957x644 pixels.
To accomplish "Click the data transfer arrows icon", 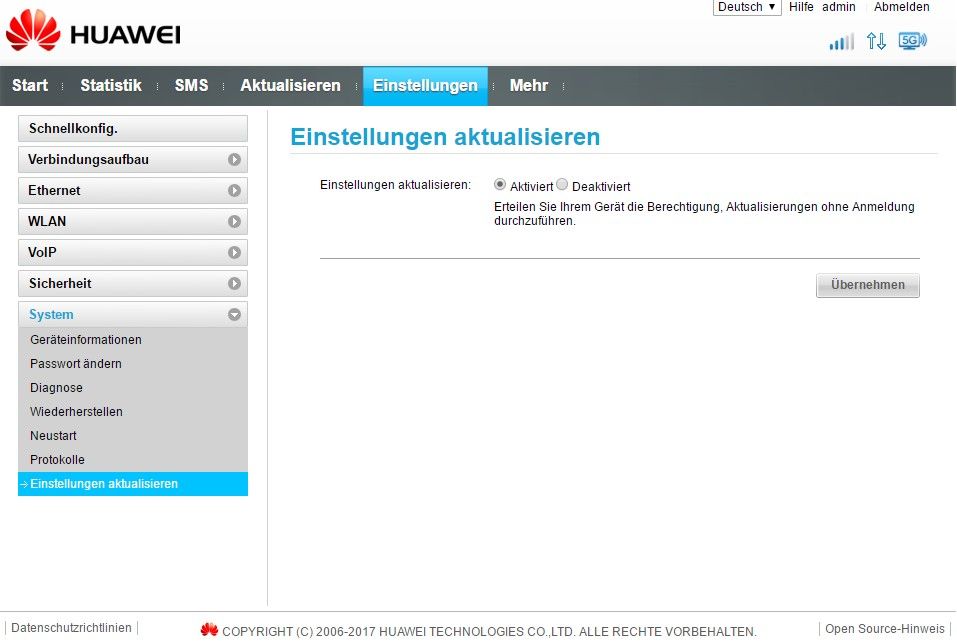I will click(x=876, y=41).
